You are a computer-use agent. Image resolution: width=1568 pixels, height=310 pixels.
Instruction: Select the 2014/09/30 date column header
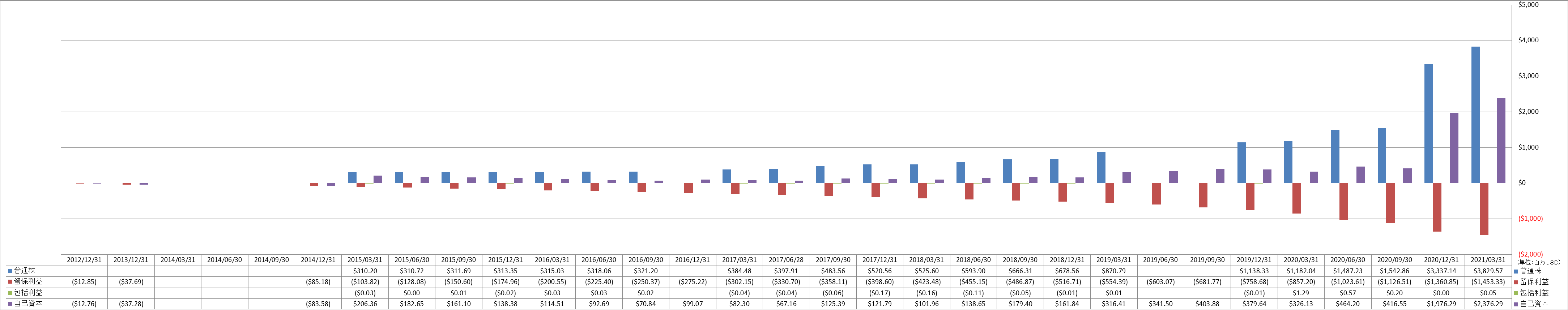[x=272, y=259]
